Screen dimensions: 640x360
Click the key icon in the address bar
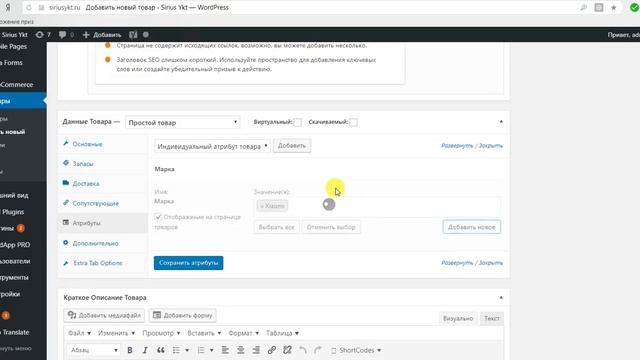tap(584, 7)
